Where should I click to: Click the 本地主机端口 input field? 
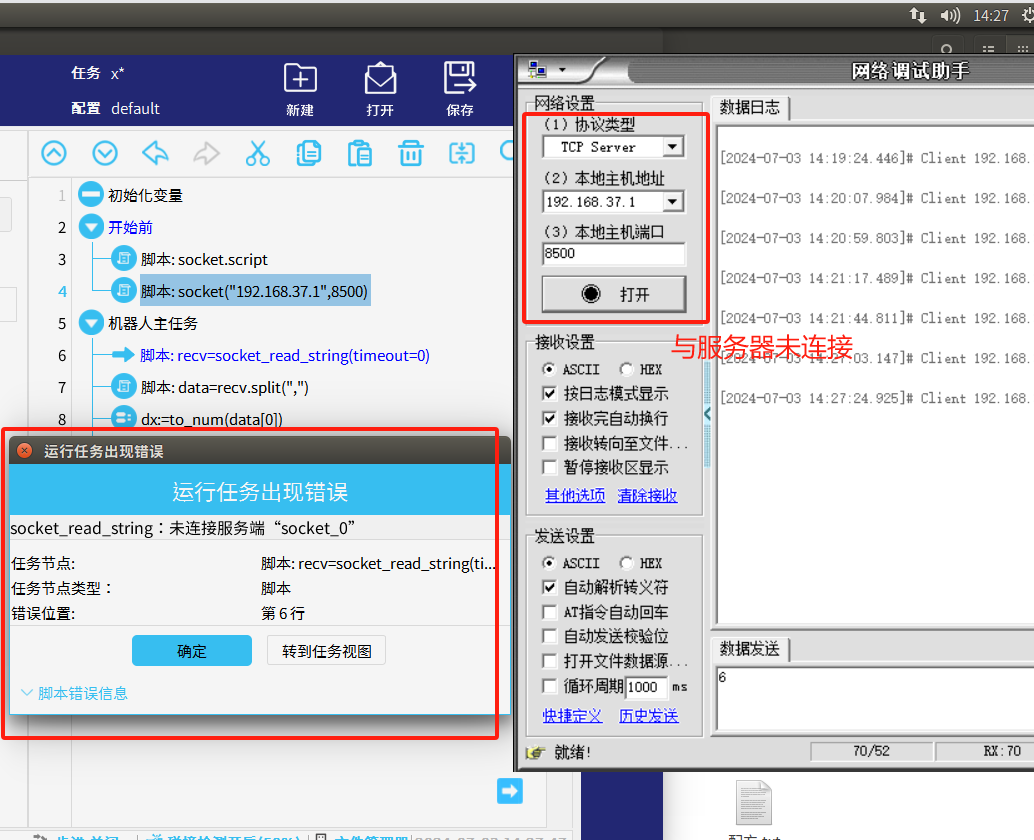click(x=613, y=254)
